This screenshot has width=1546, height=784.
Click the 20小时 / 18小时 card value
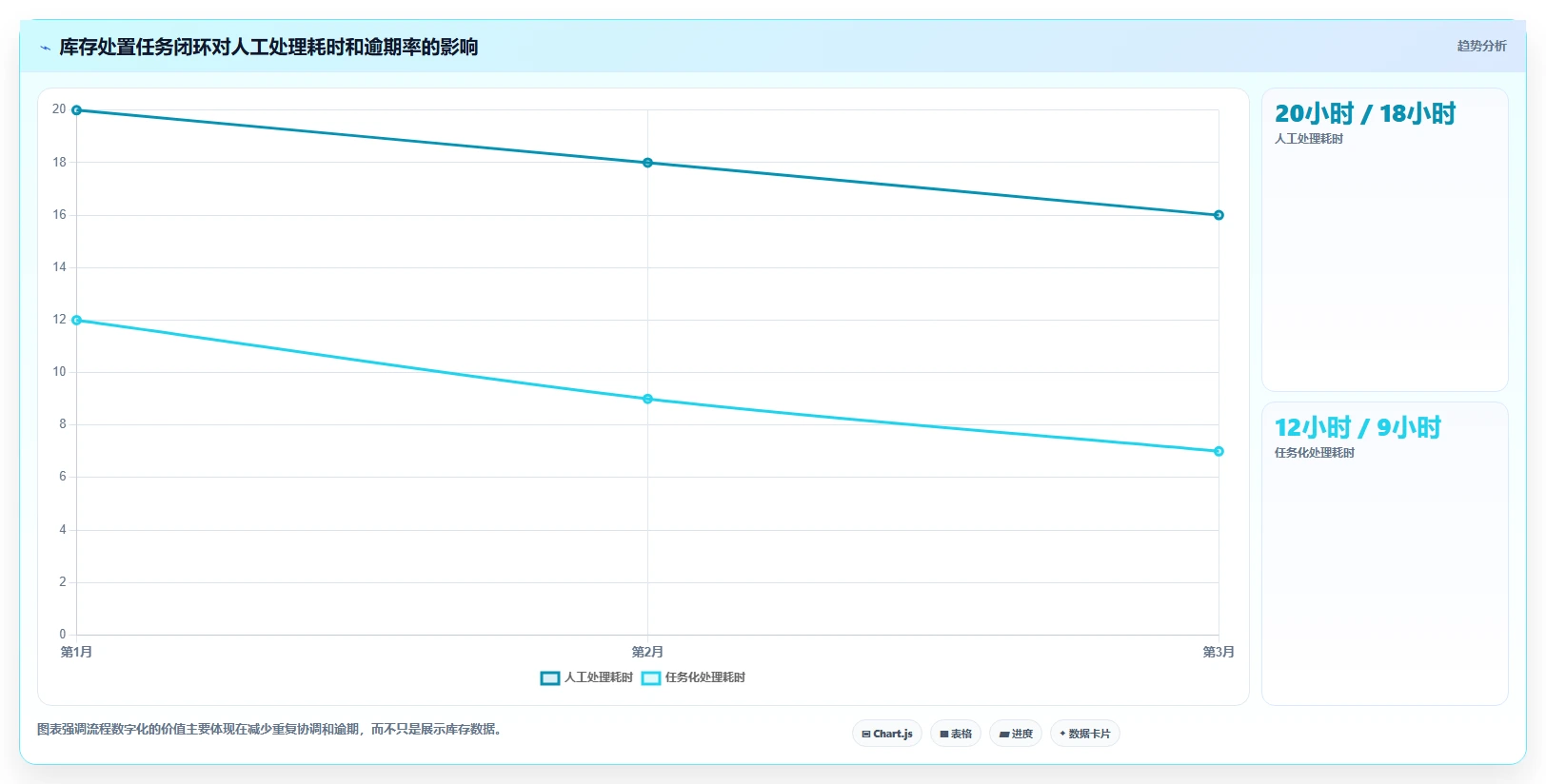click(1365, 114)
